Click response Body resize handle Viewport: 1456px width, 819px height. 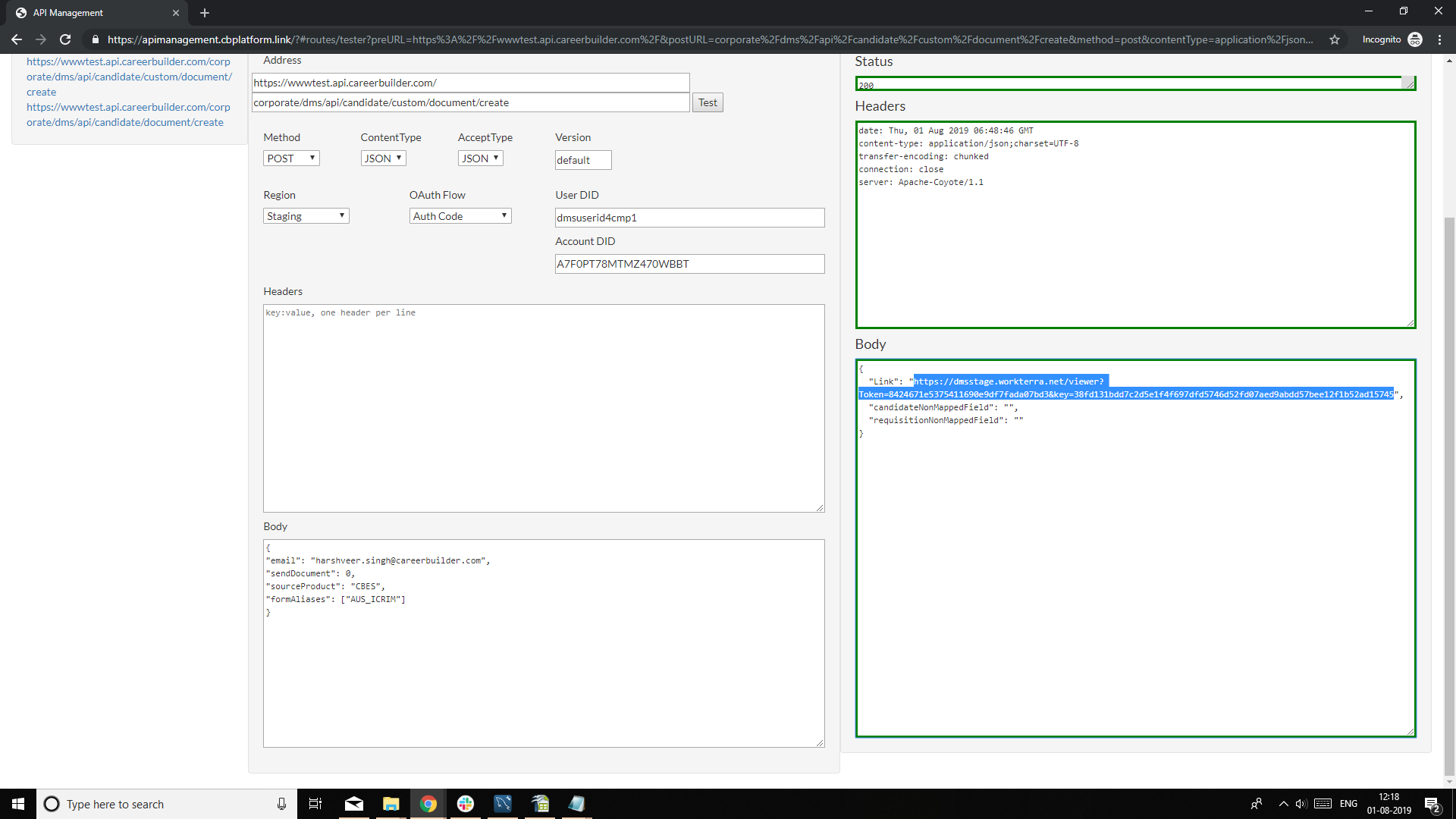click(1410, 732)
